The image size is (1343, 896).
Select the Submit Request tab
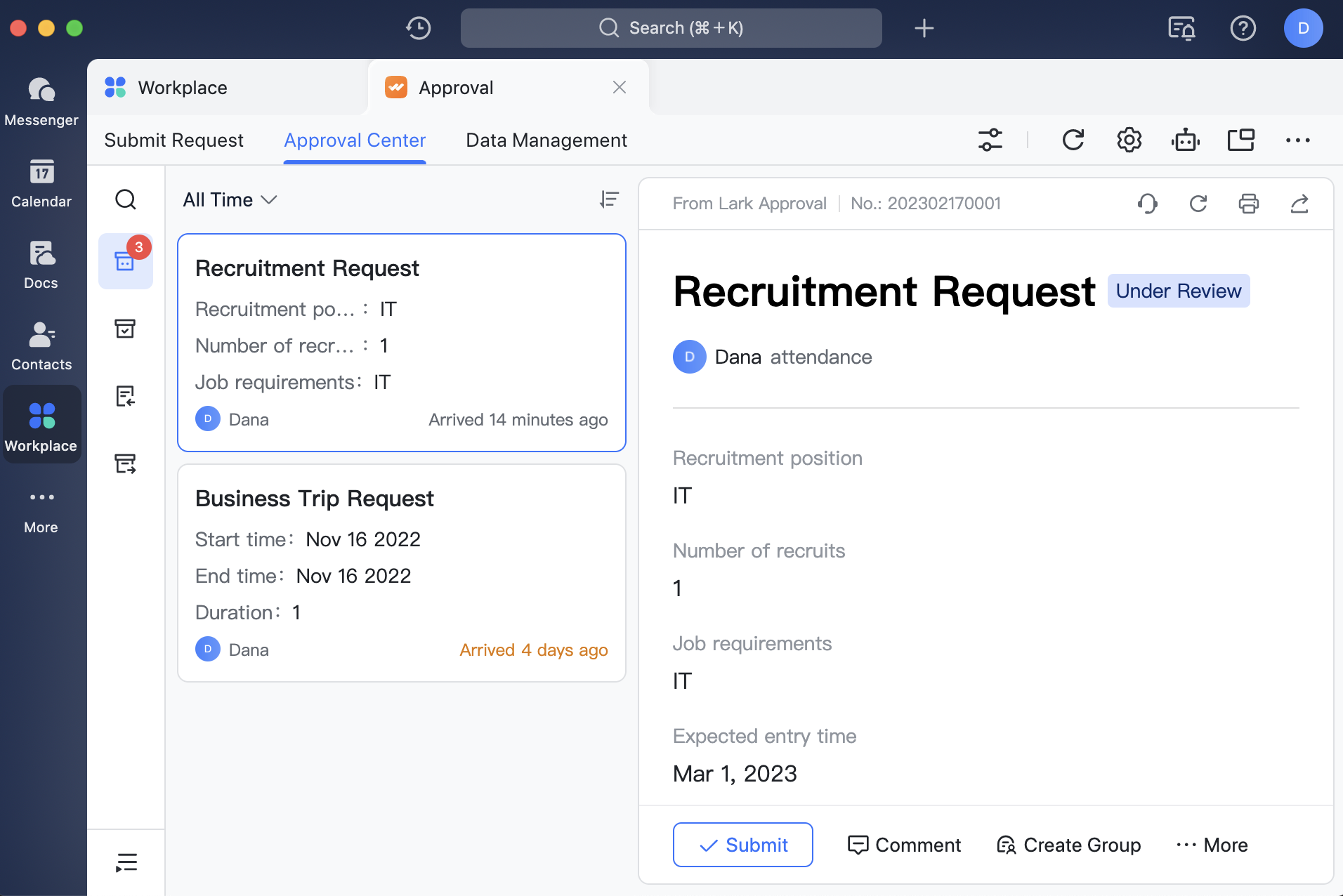174,140
